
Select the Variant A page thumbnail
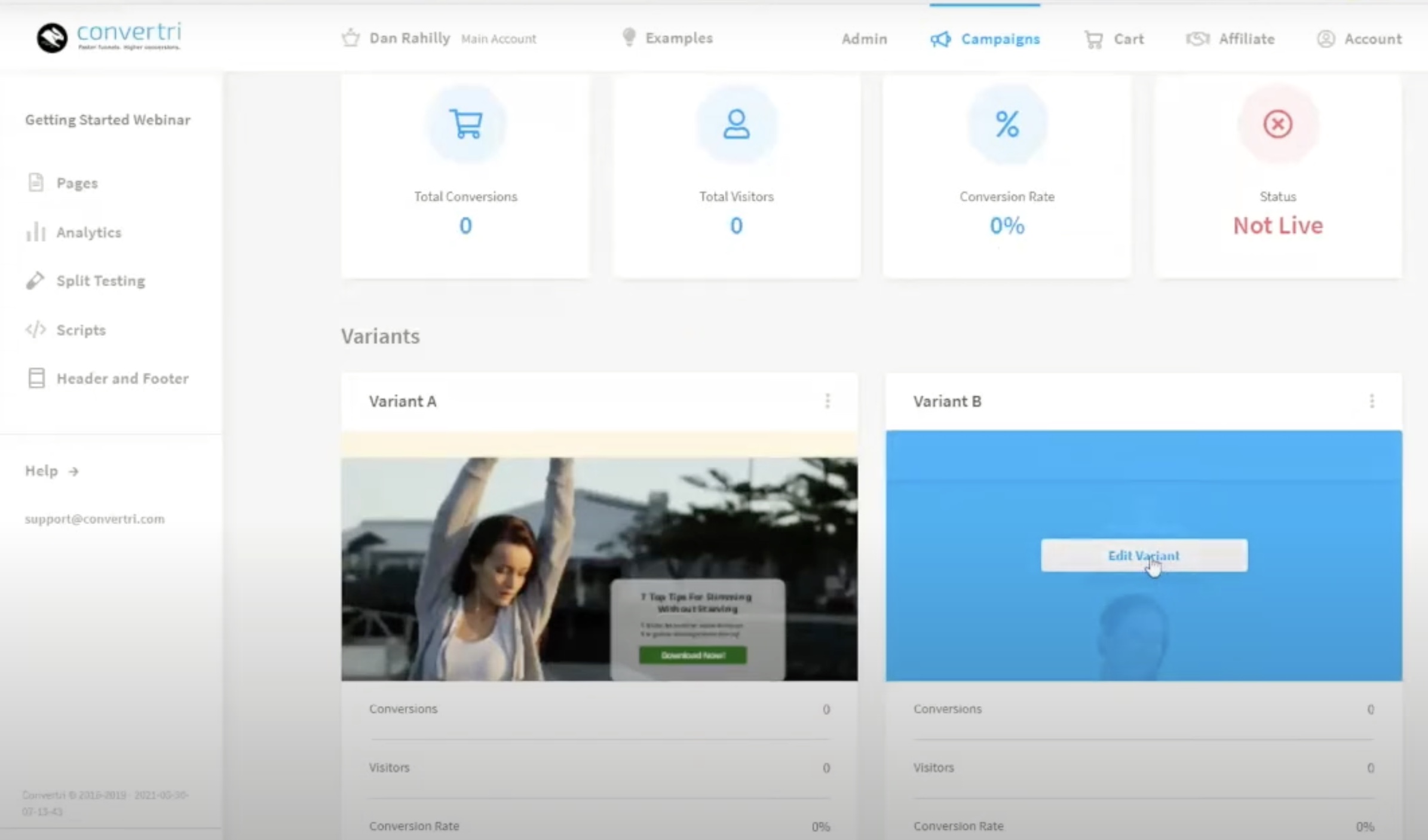pyautogui.click(x=599, y=556)
